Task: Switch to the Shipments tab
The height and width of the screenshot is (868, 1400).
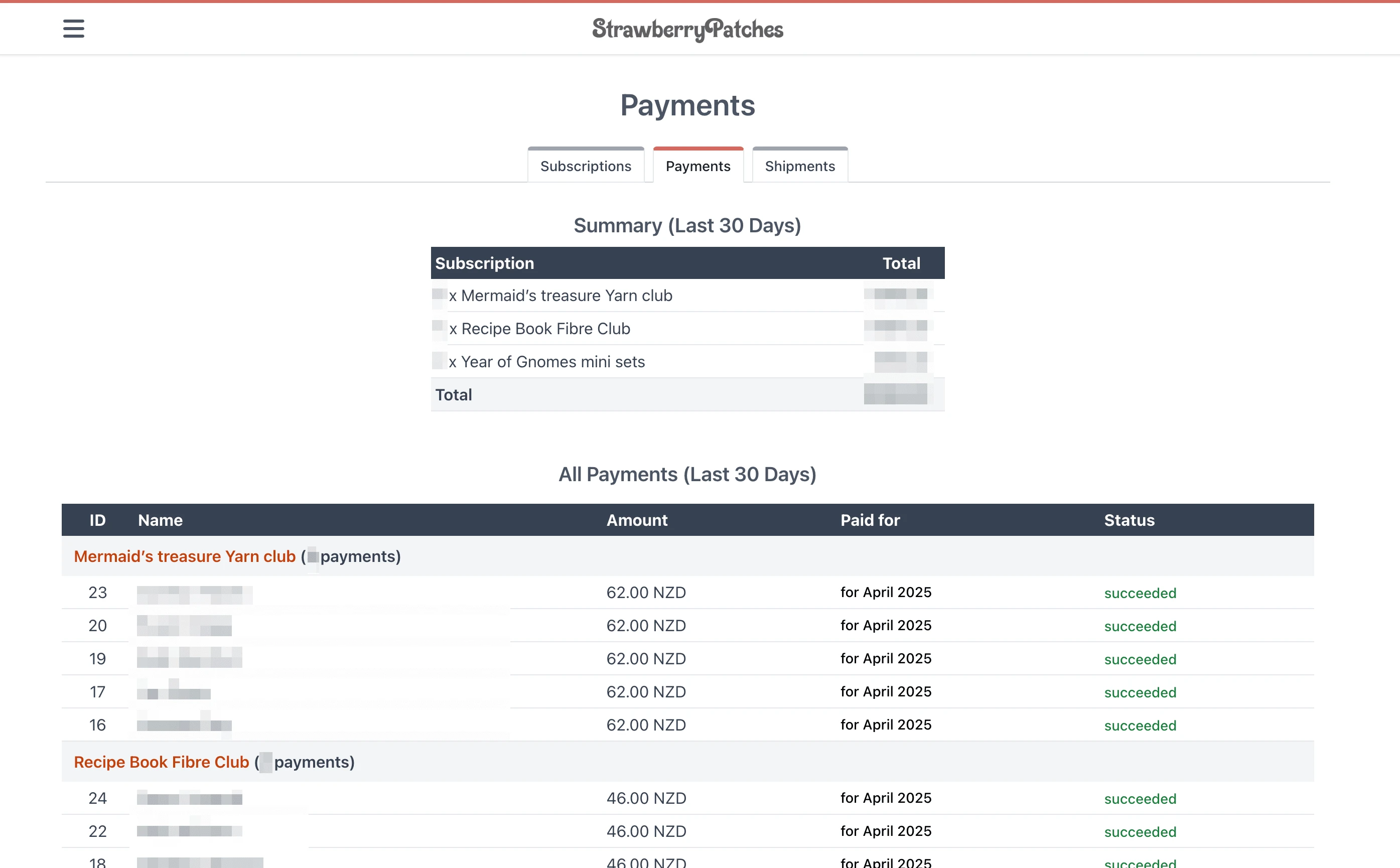Action: pyautogui.click(x=799, y=166)
